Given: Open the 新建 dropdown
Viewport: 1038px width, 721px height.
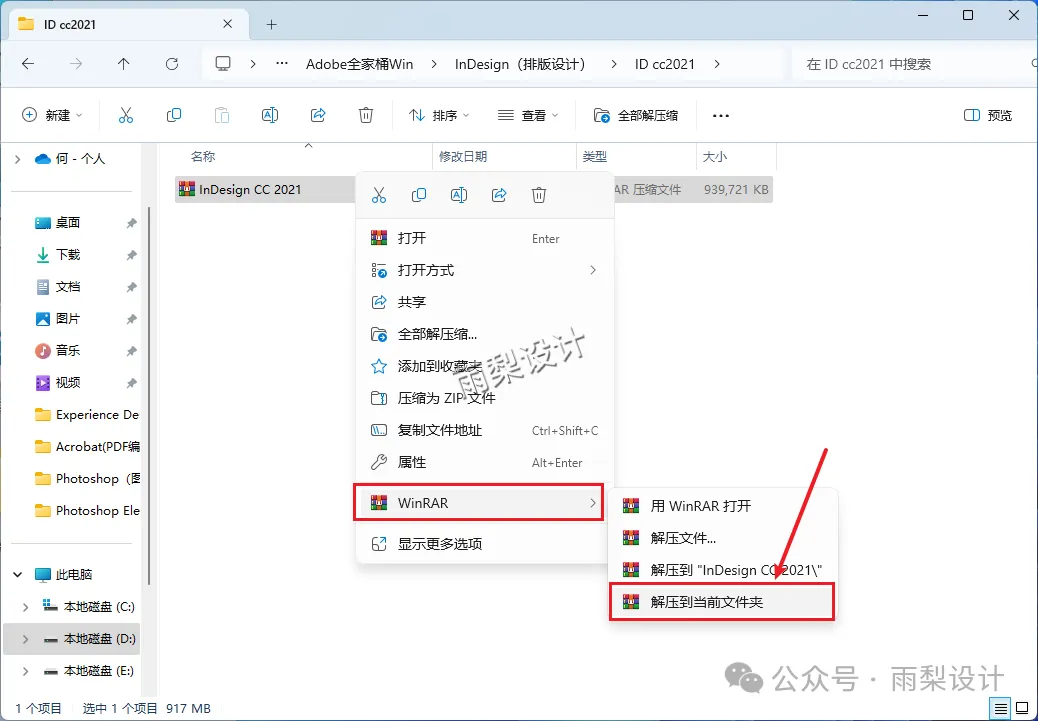Looking at the screenshot, I should [x=52, y=115].
